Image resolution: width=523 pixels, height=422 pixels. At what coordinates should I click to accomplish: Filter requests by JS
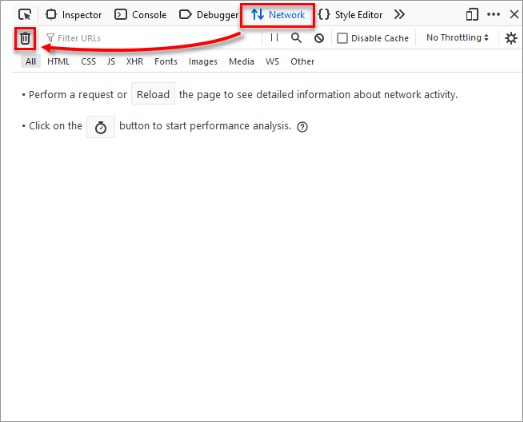pos(111,61)
